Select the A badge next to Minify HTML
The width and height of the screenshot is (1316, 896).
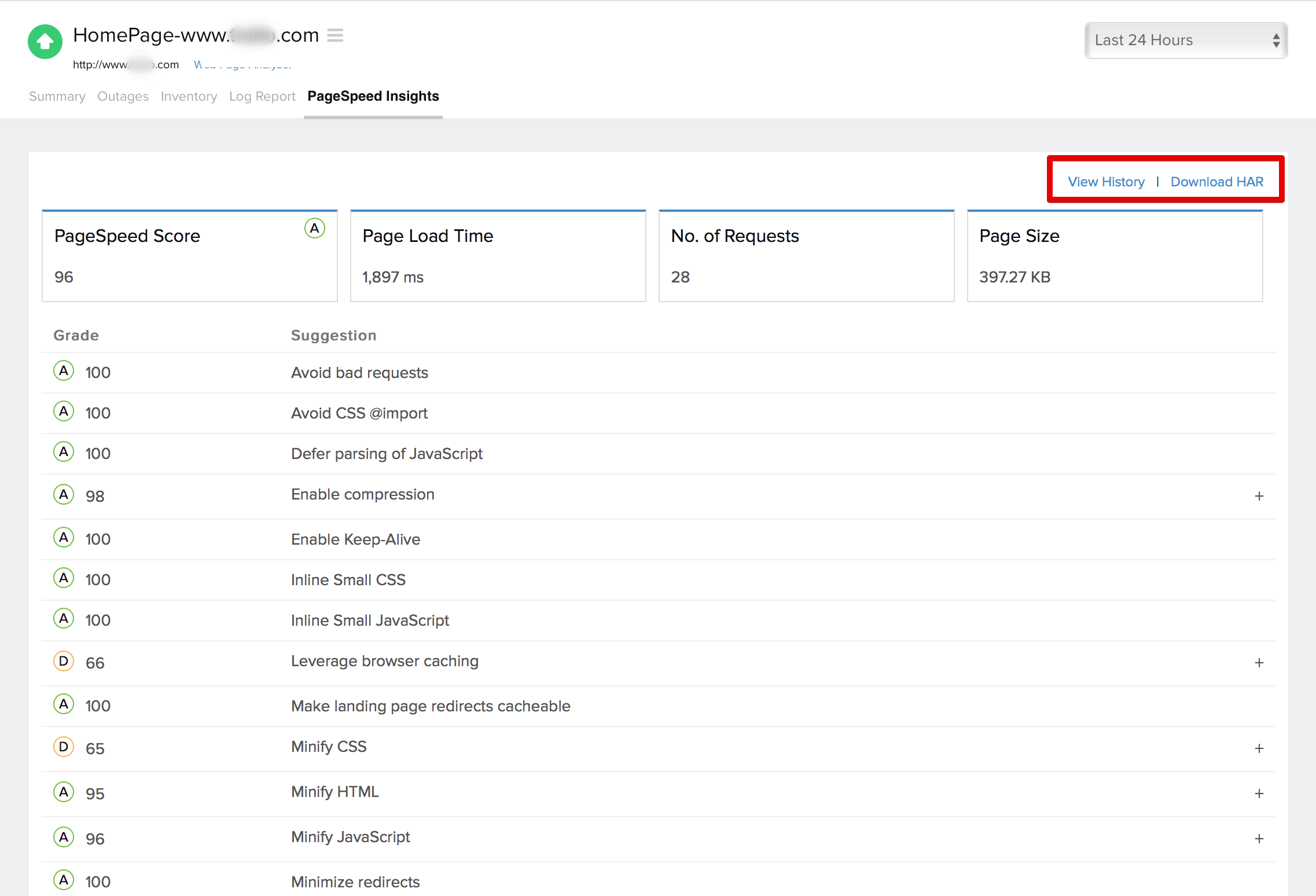[64, 792]
